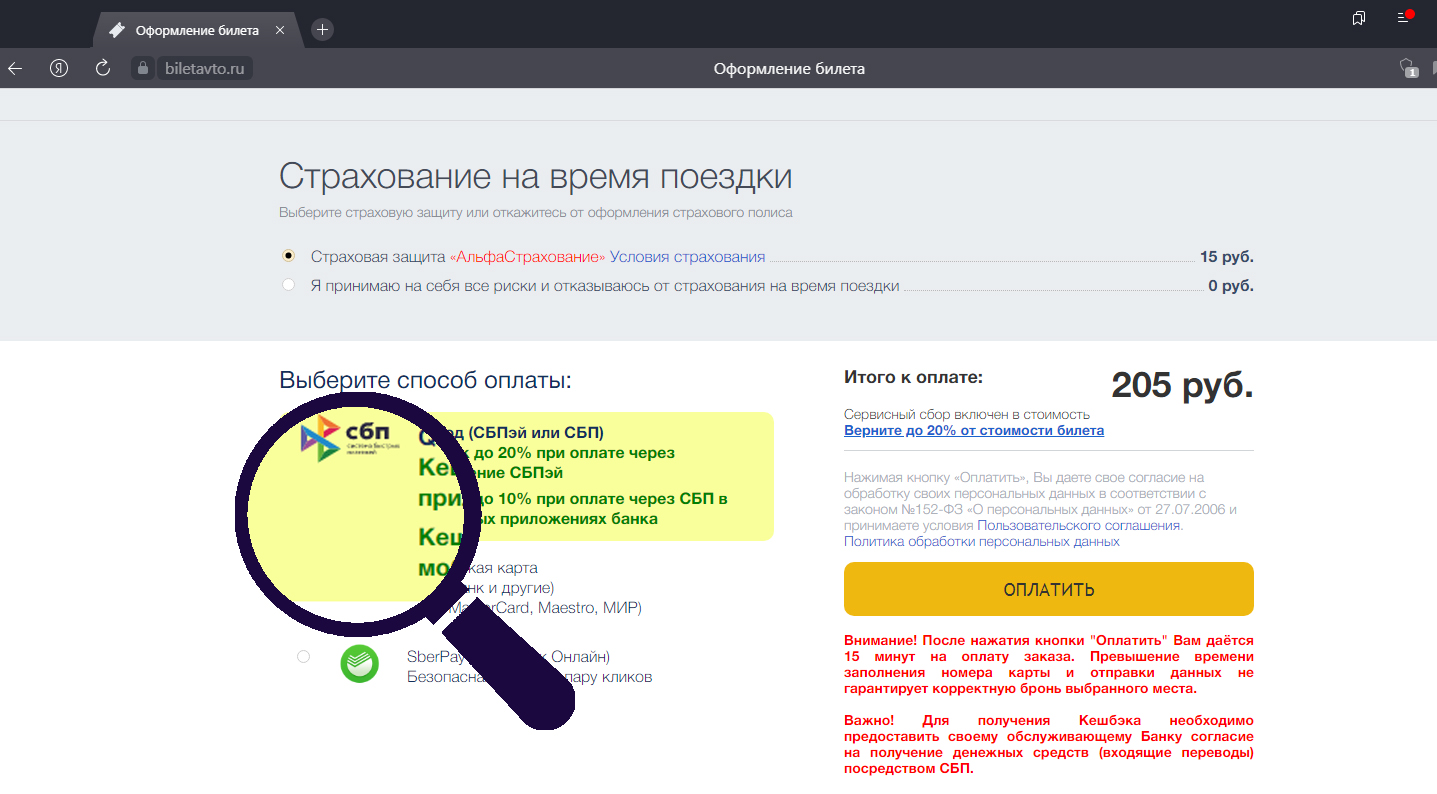Screen dimensions: 1437x794
Task: Open a new tab with the plus button
Action: (x=322, y=30)
